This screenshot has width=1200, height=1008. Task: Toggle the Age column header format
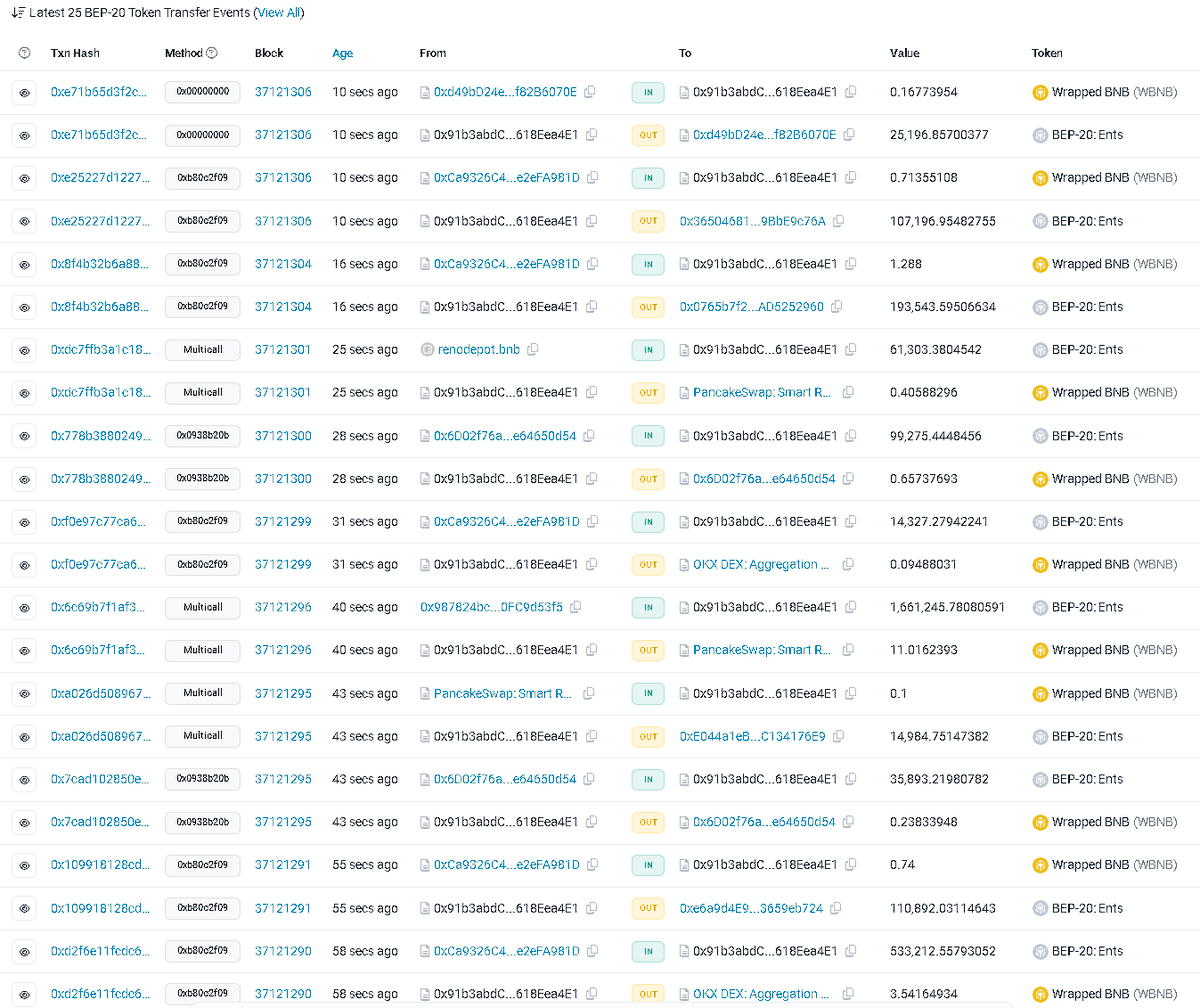[x=343, y=53]
